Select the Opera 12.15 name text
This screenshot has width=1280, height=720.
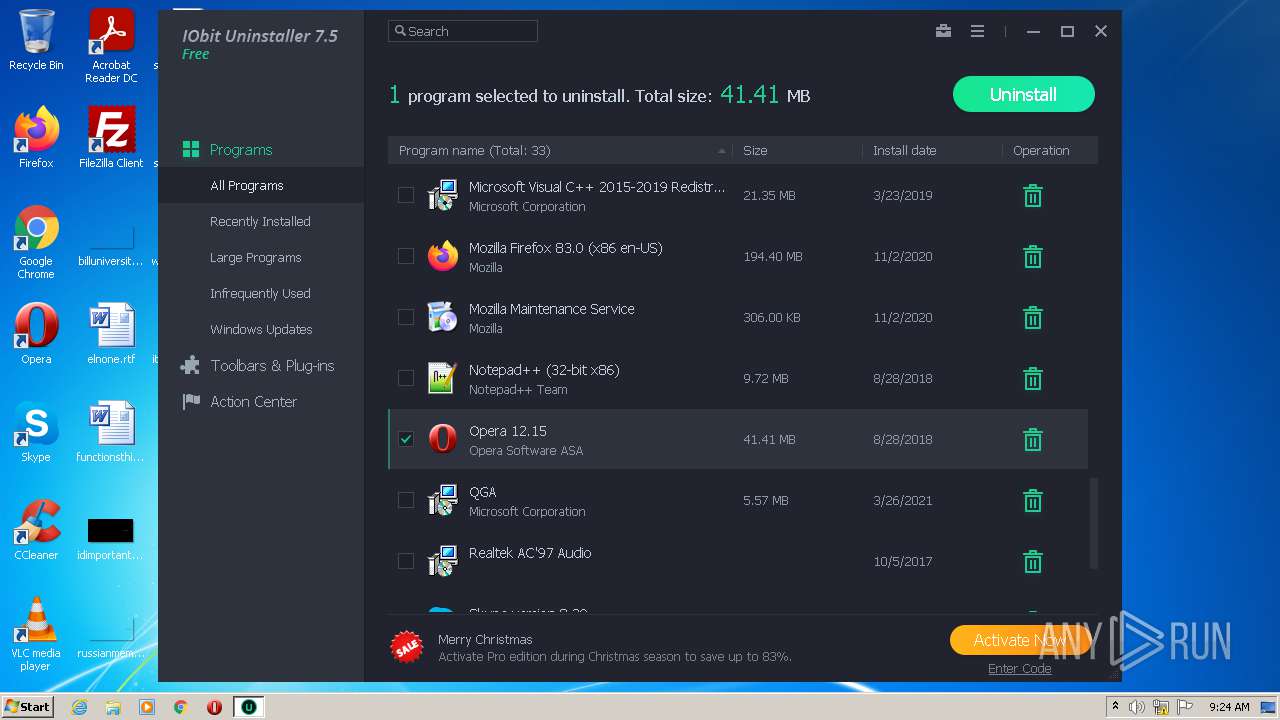point(508,431)
